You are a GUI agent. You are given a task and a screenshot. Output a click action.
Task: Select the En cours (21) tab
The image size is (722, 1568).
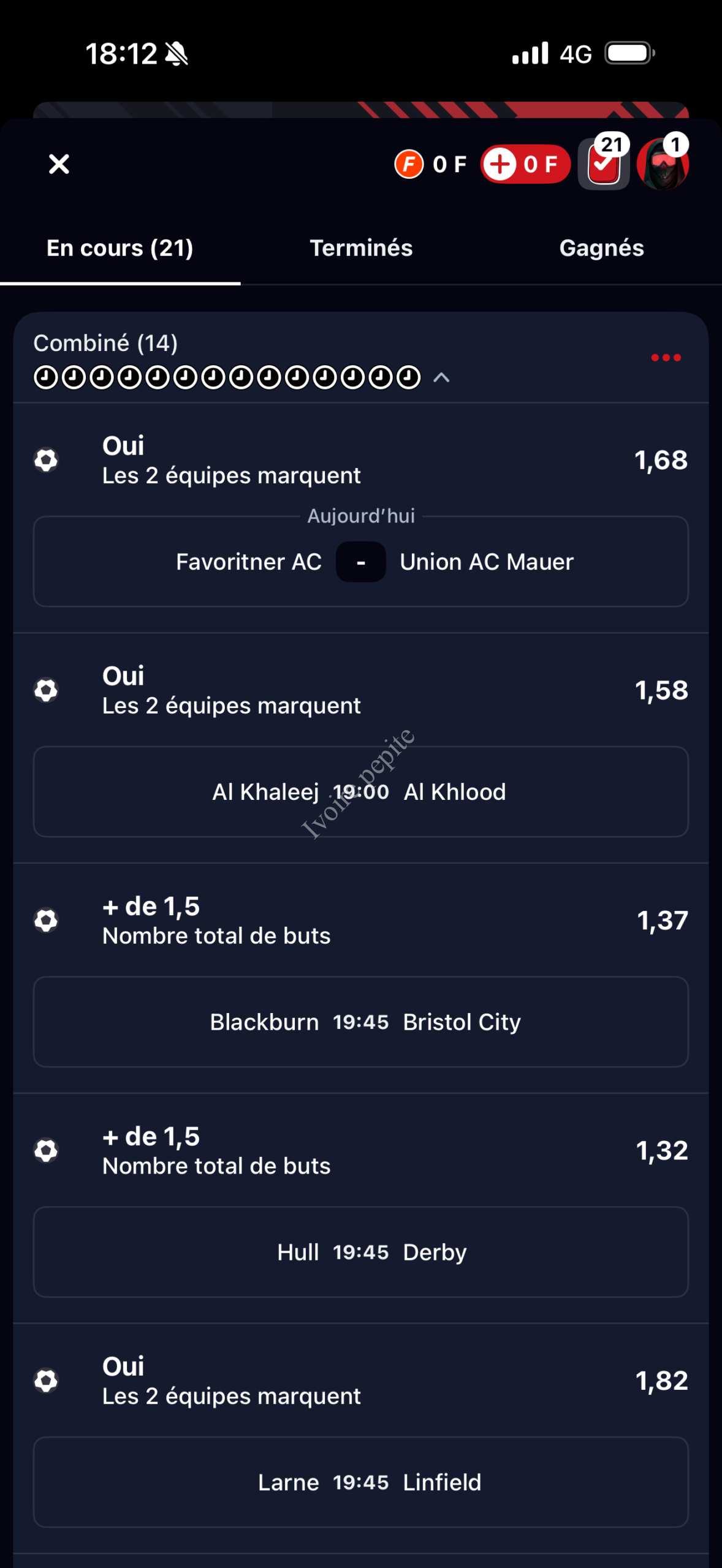[120, 248]
